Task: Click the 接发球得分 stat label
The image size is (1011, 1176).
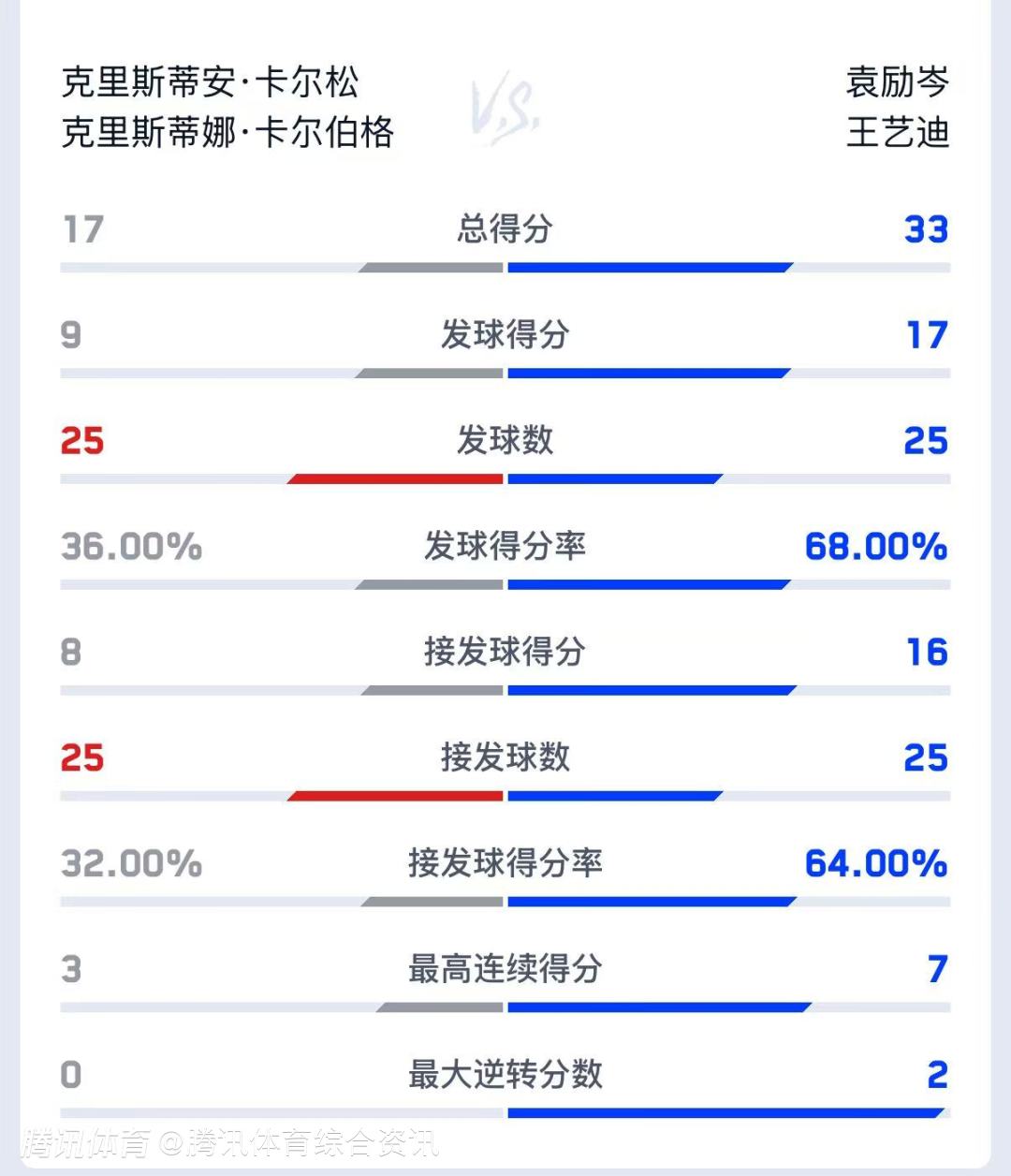Action: pos(505,652)
